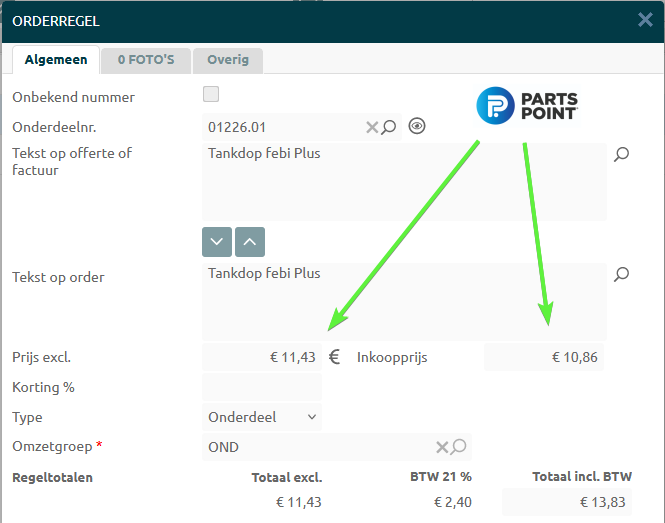Toggle the Onbekend nummer checkbox
Screen dimensions: 665x523
(x=211, y=95)
